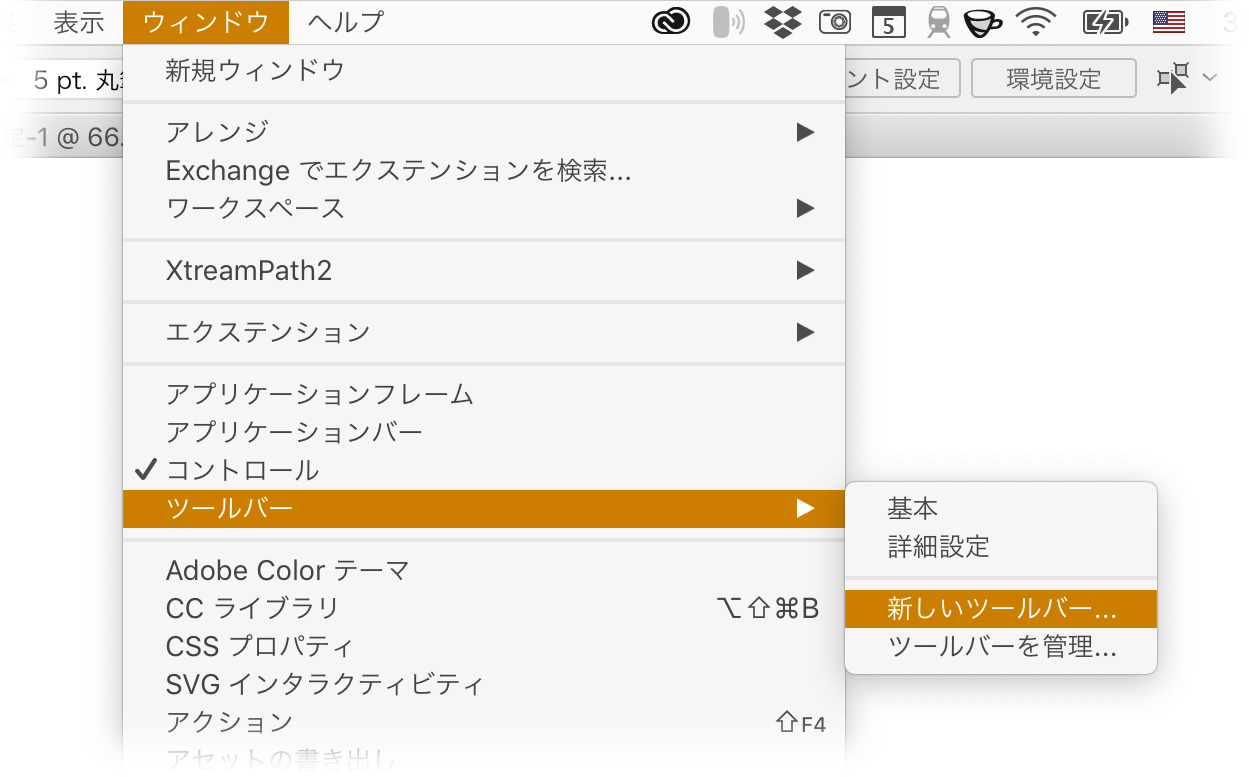
Task: Expand the エクステンション submenu
Action: 484,332
